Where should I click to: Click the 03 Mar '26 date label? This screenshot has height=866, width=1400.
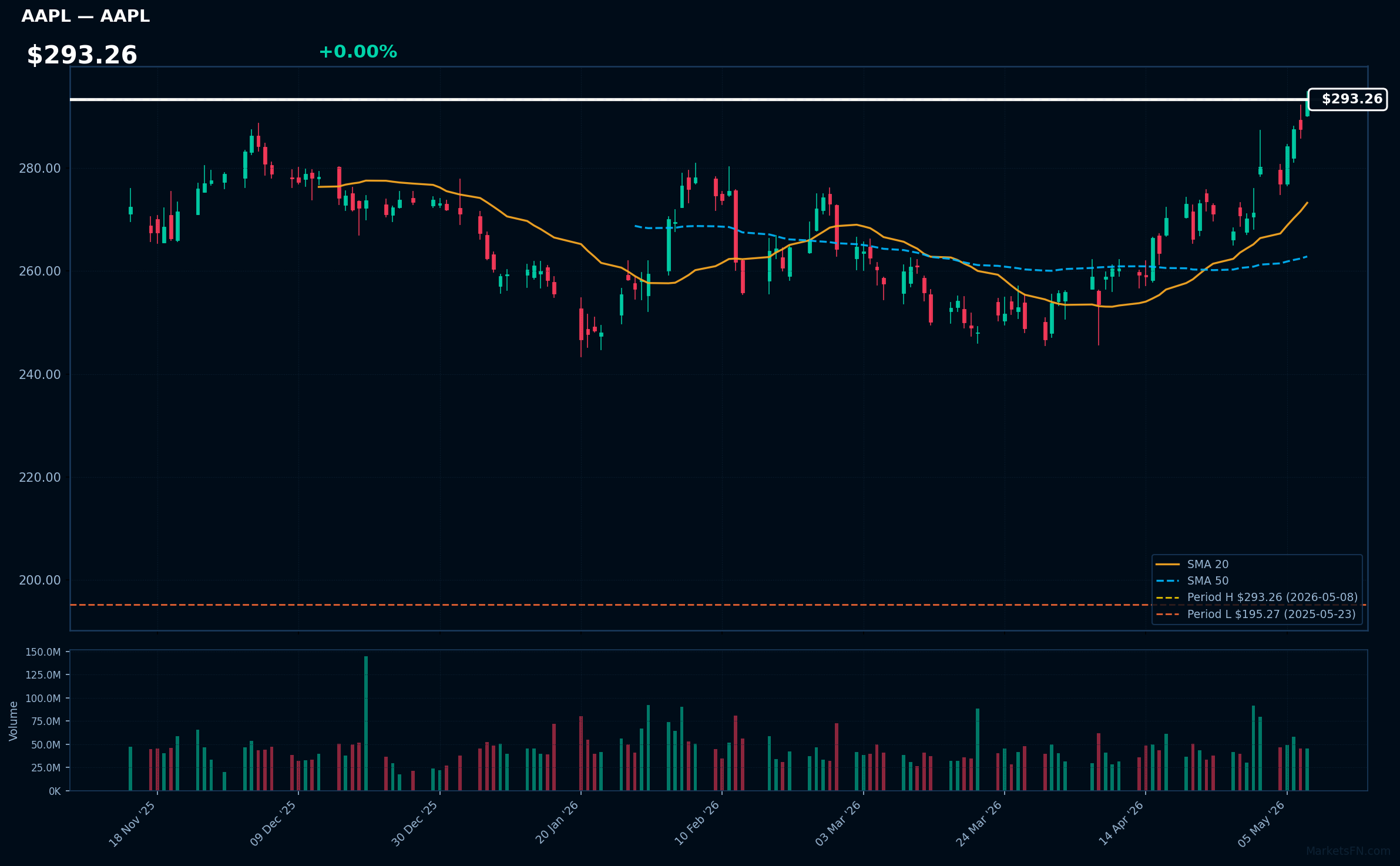[838, 824]
